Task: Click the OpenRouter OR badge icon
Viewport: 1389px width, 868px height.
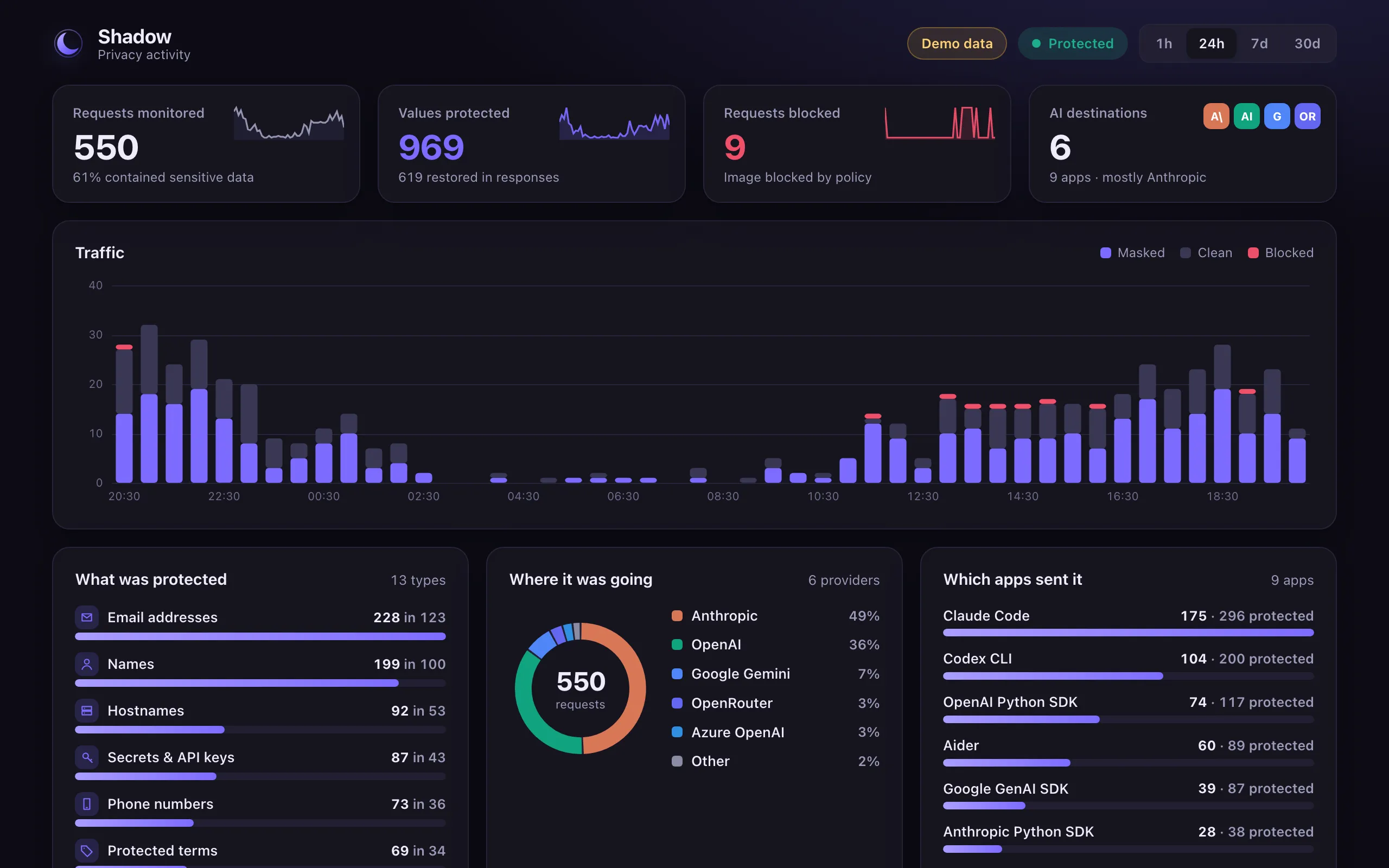Action: tap(1307, 117)
